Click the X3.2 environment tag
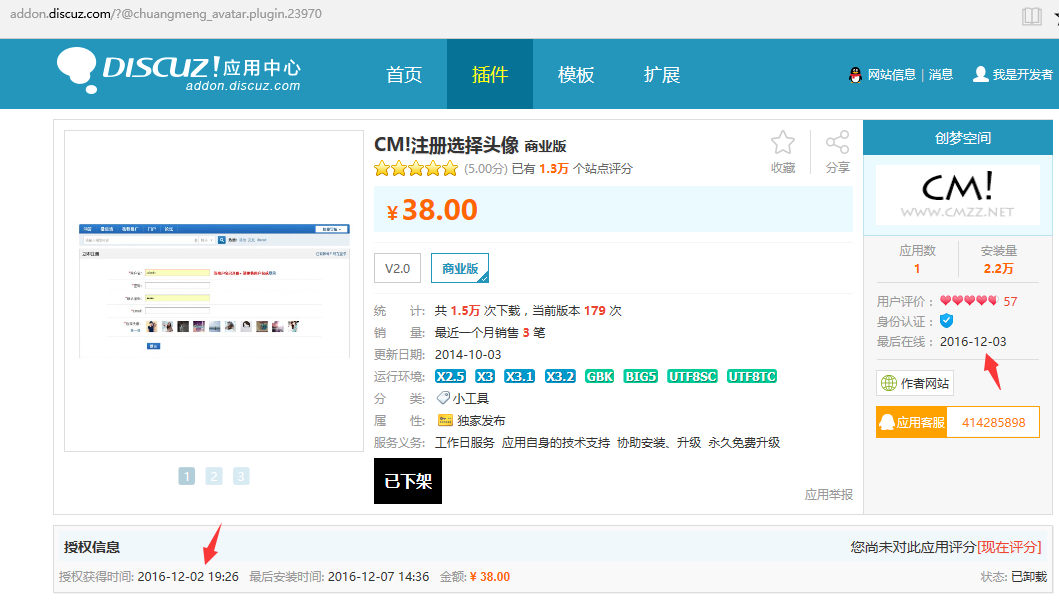 560,376
